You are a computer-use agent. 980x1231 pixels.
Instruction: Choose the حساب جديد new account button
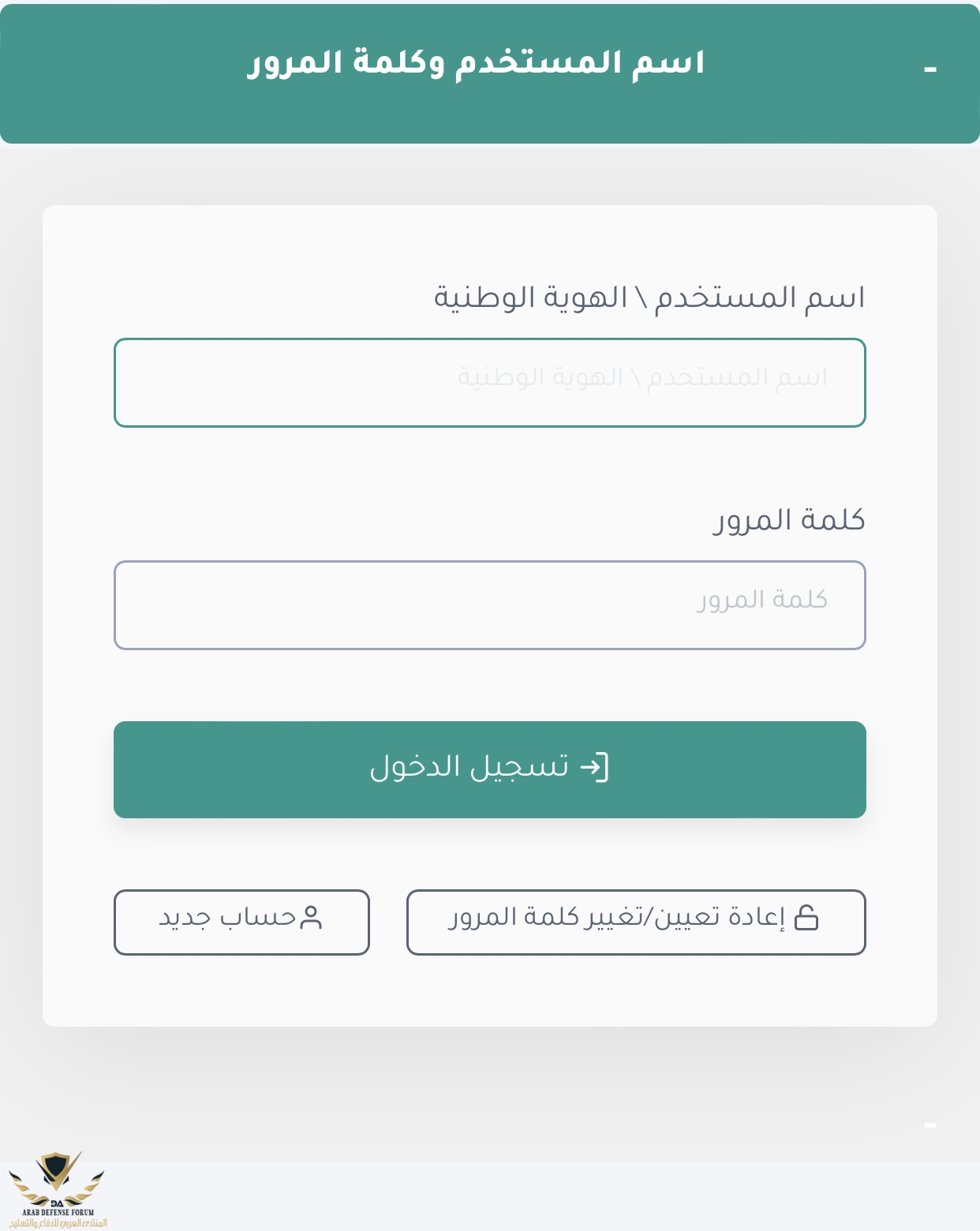click(x=241, y=922)
